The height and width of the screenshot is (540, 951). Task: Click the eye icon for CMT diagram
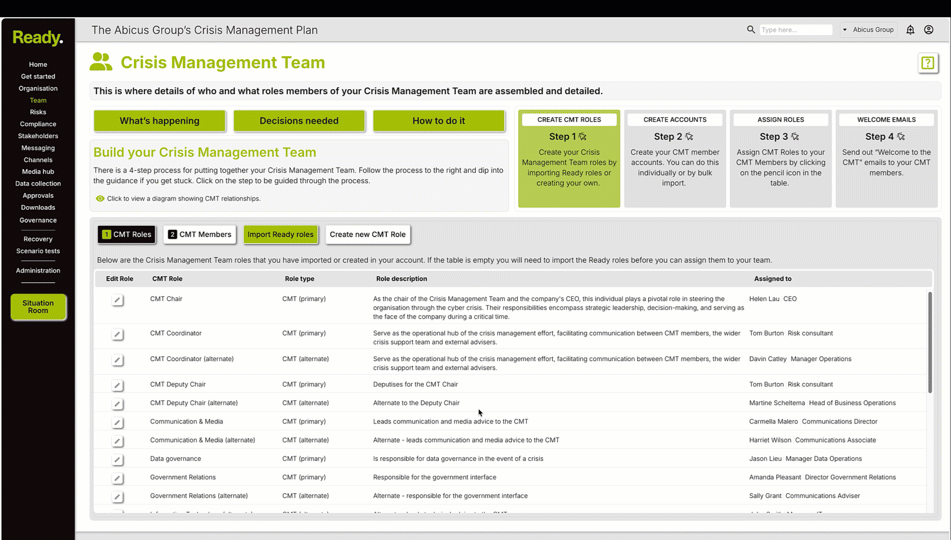coord(100,198)
